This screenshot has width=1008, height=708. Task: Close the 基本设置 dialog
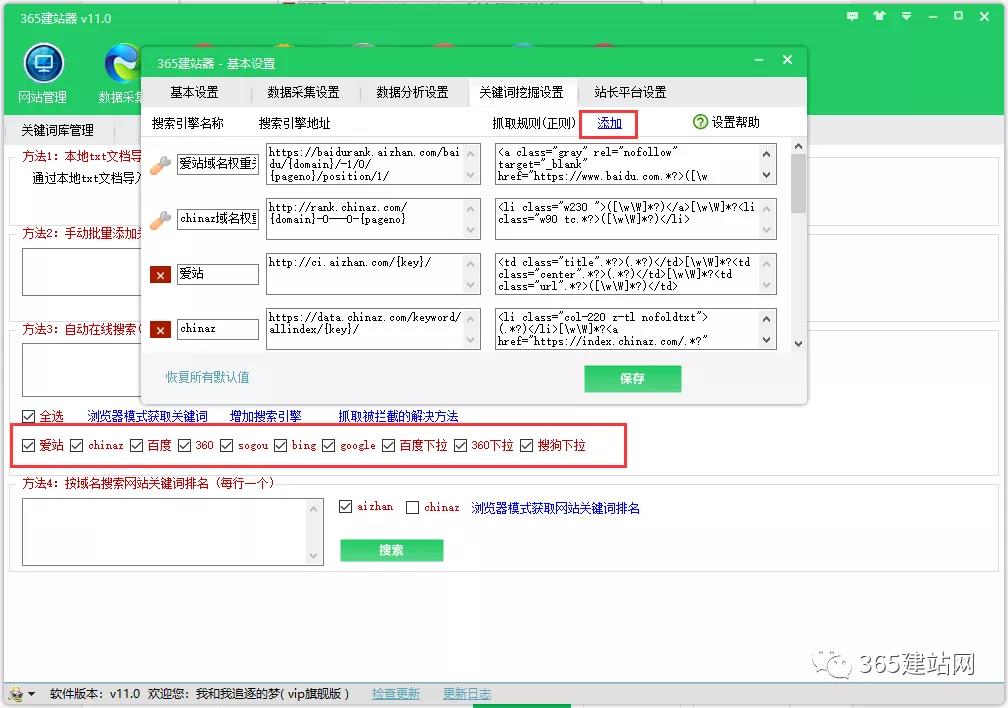point(787,60)
